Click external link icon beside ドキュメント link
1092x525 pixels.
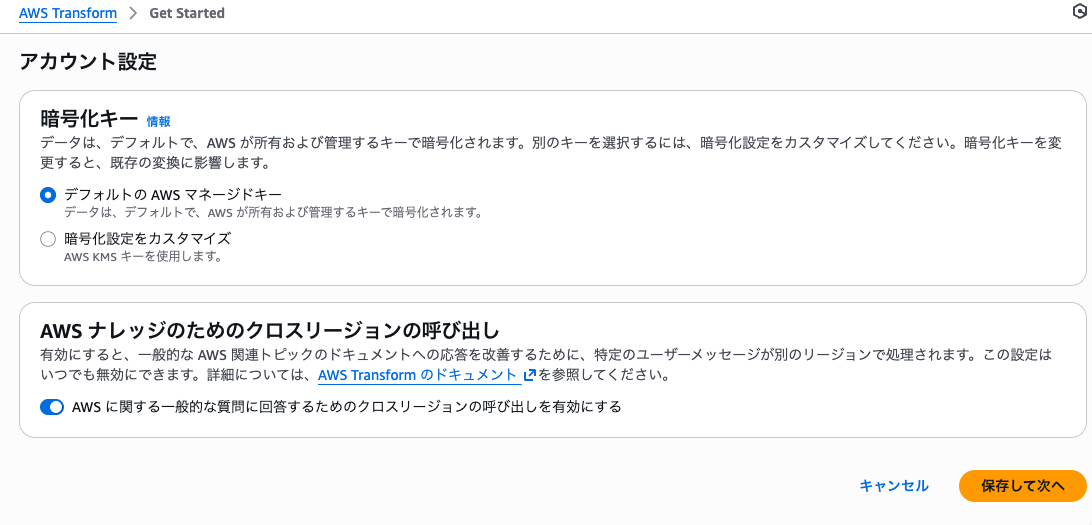(x=530, y=376)
